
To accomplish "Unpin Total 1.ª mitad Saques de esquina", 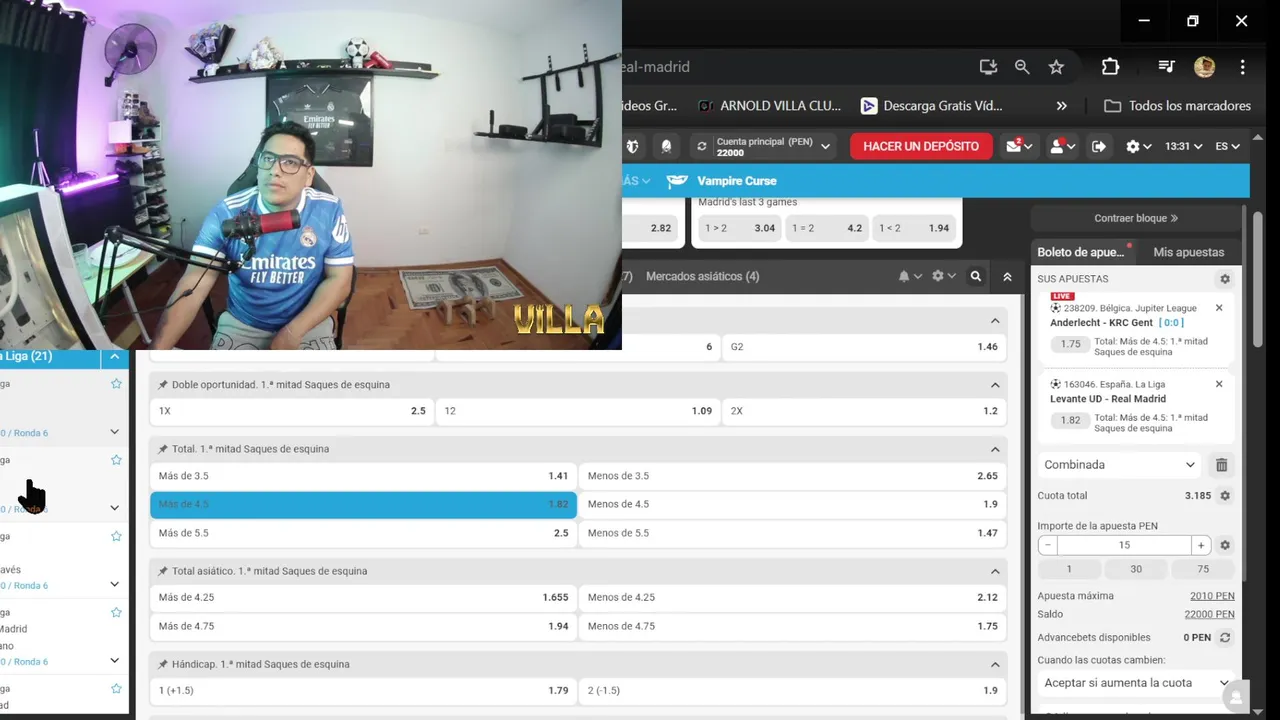I will pos(163,449).
